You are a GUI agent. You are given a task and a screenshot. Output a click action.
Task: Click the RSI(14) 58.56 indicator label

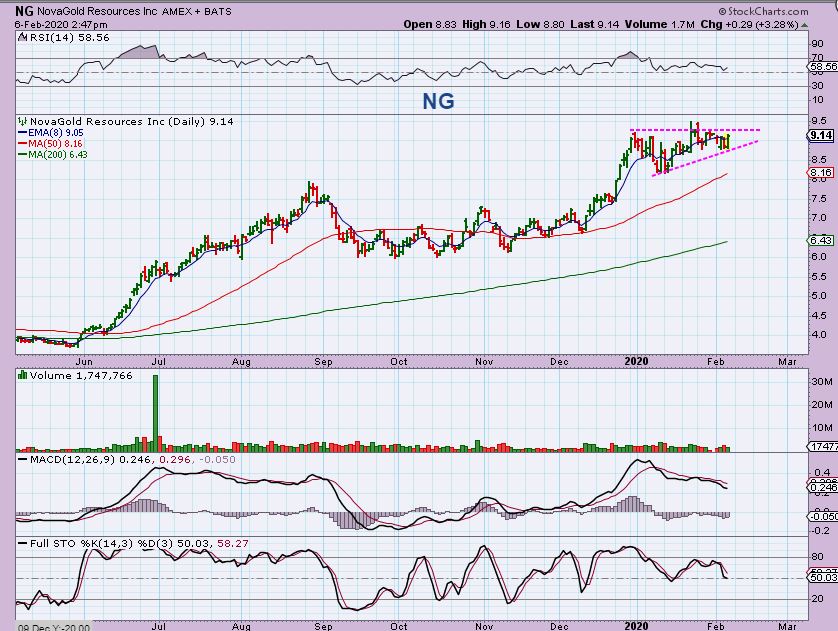(x=69, y=37)
